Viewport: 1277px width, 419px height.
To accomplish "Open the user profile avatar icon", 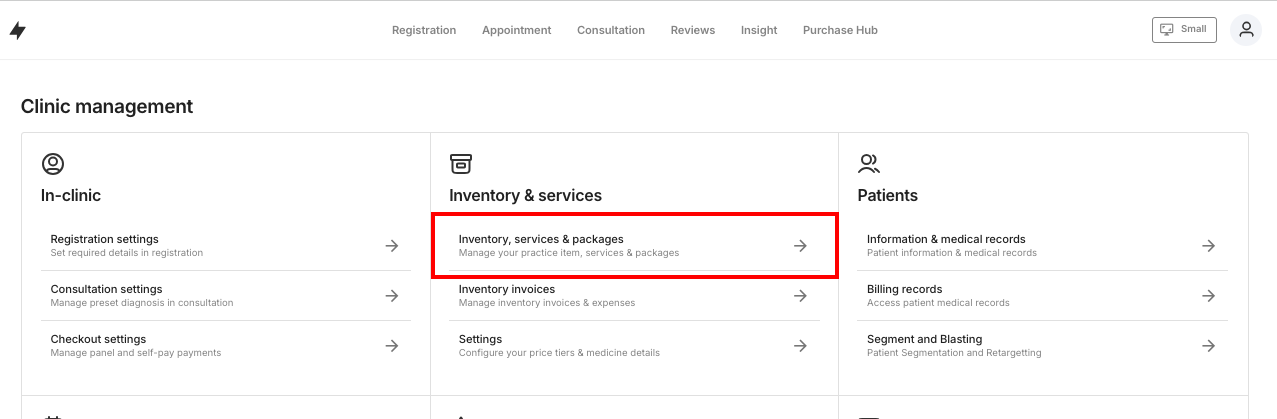I will tap(1246, 30).
